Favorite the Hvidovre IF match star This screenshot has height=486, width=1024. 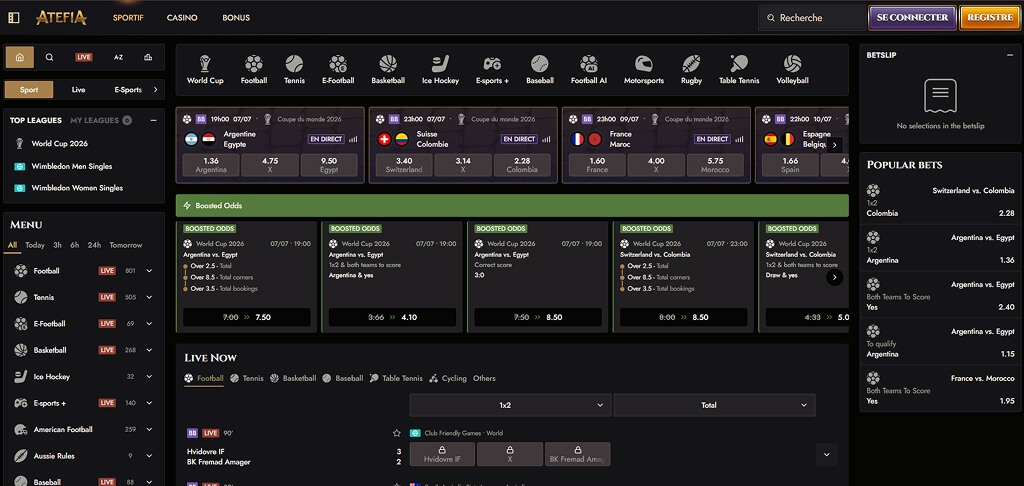[396, 433]
